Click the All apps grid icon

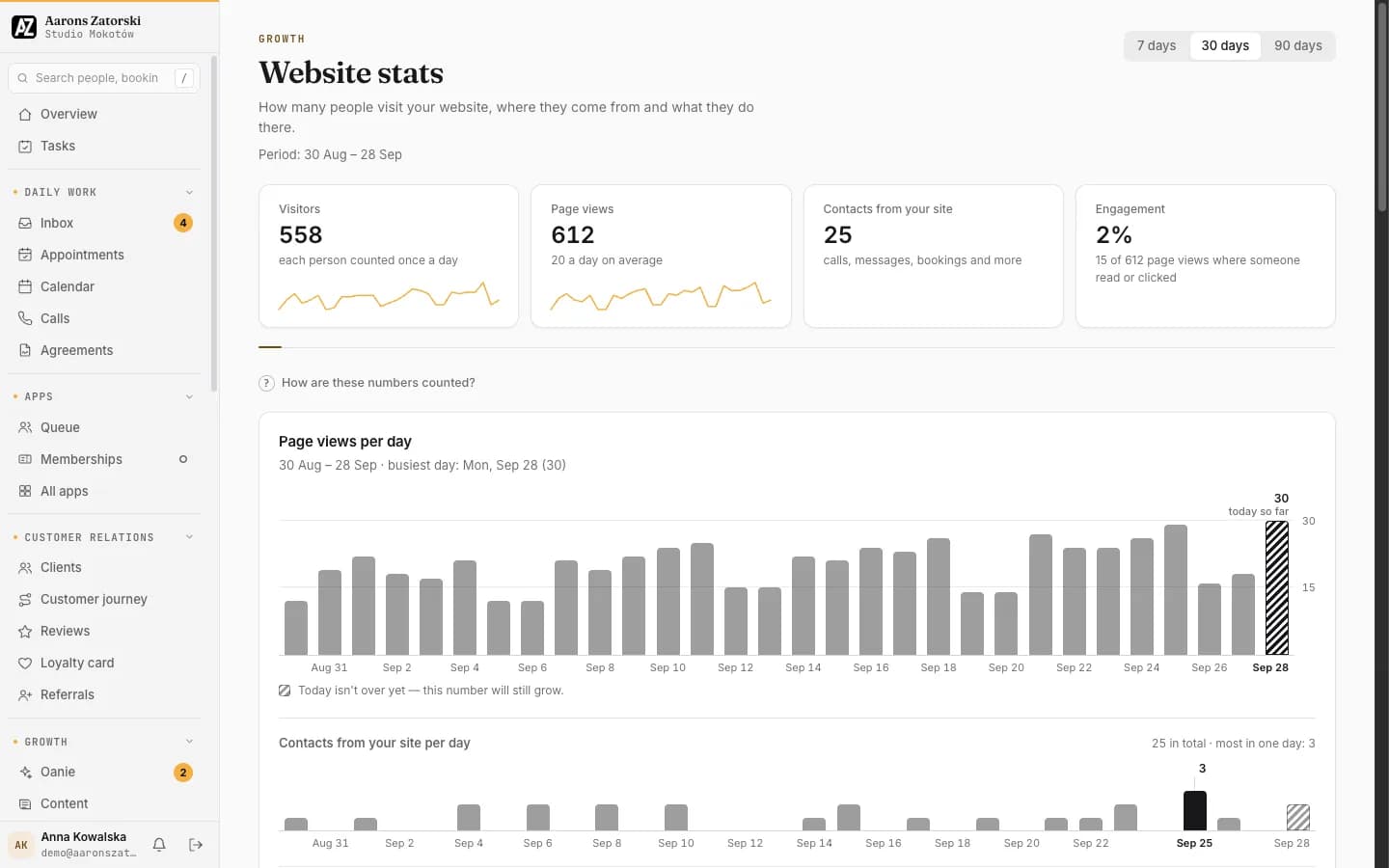click(25, 491)
